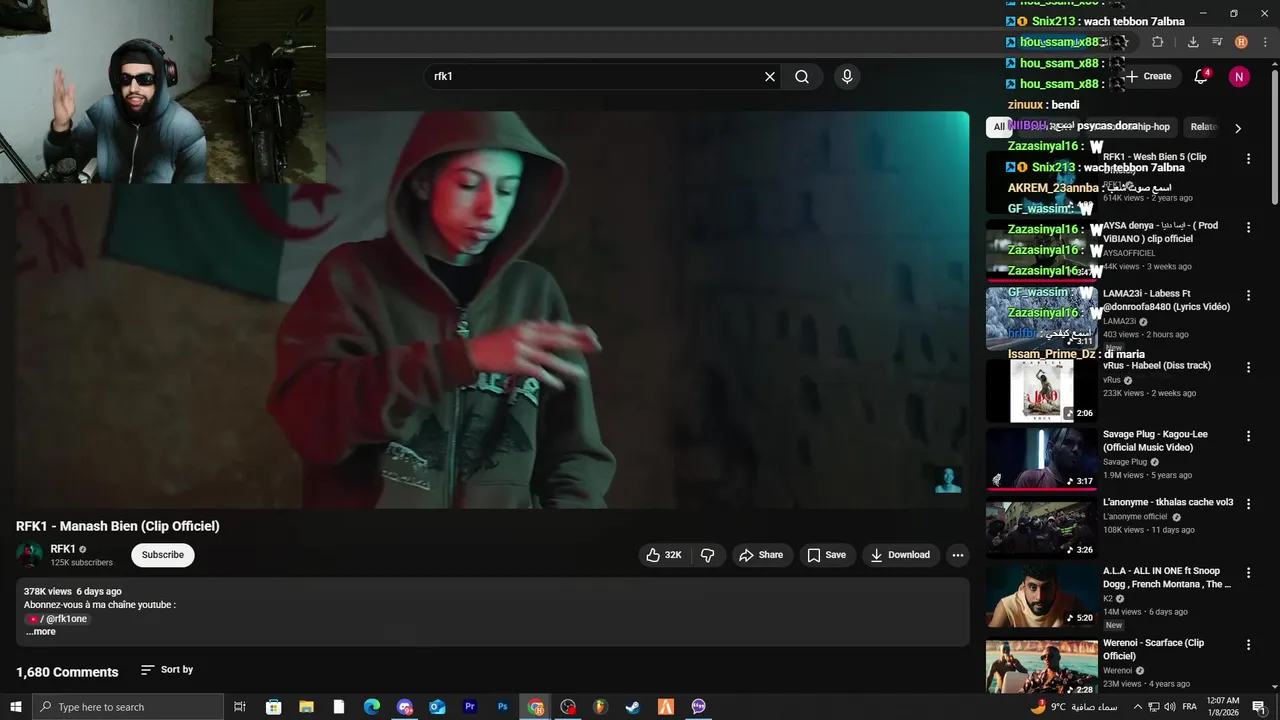The width and height of the screenshot is (1280, 720).
Task: Open options for LAMA23i Labess video
Action: pos(1248,295)
